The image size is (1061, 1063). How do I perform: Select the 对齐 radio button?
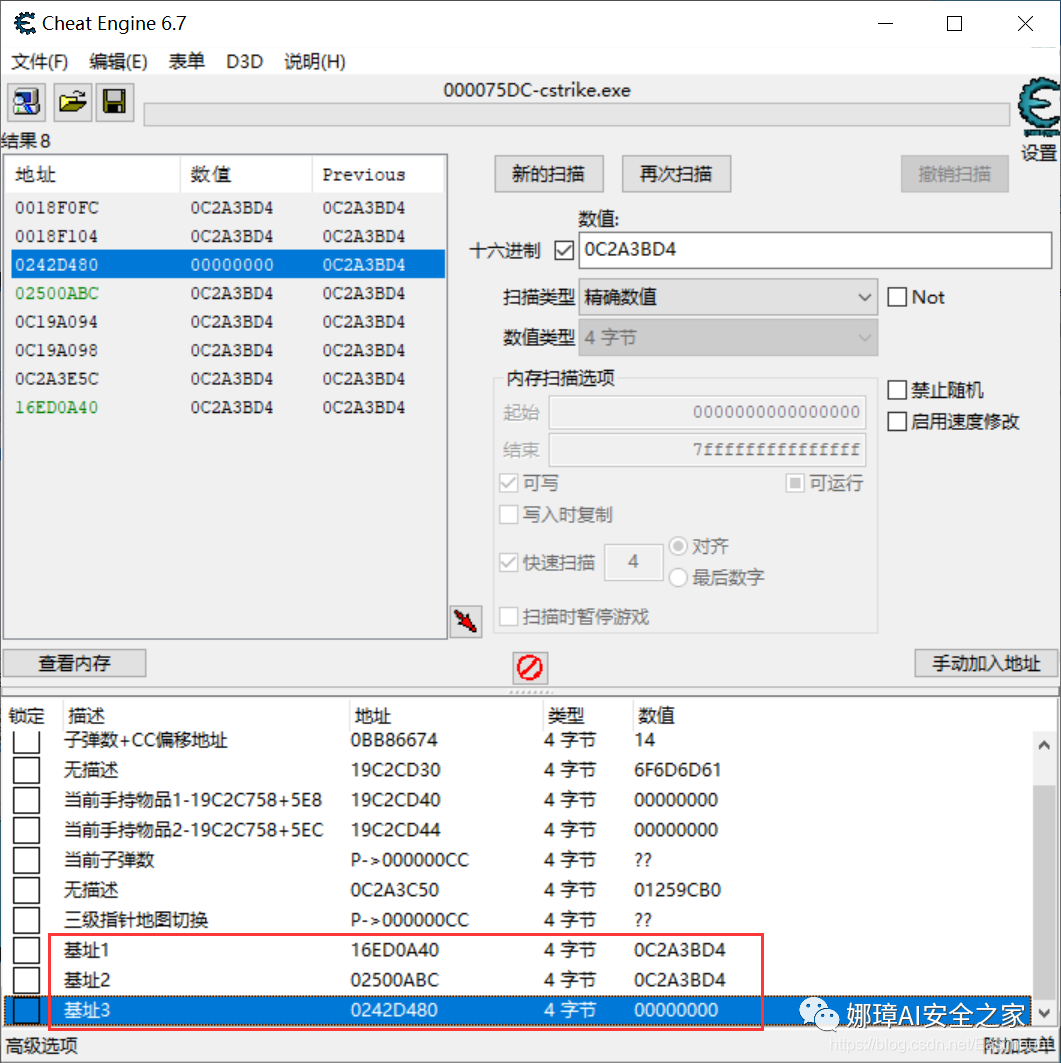(x=678, y=546)
